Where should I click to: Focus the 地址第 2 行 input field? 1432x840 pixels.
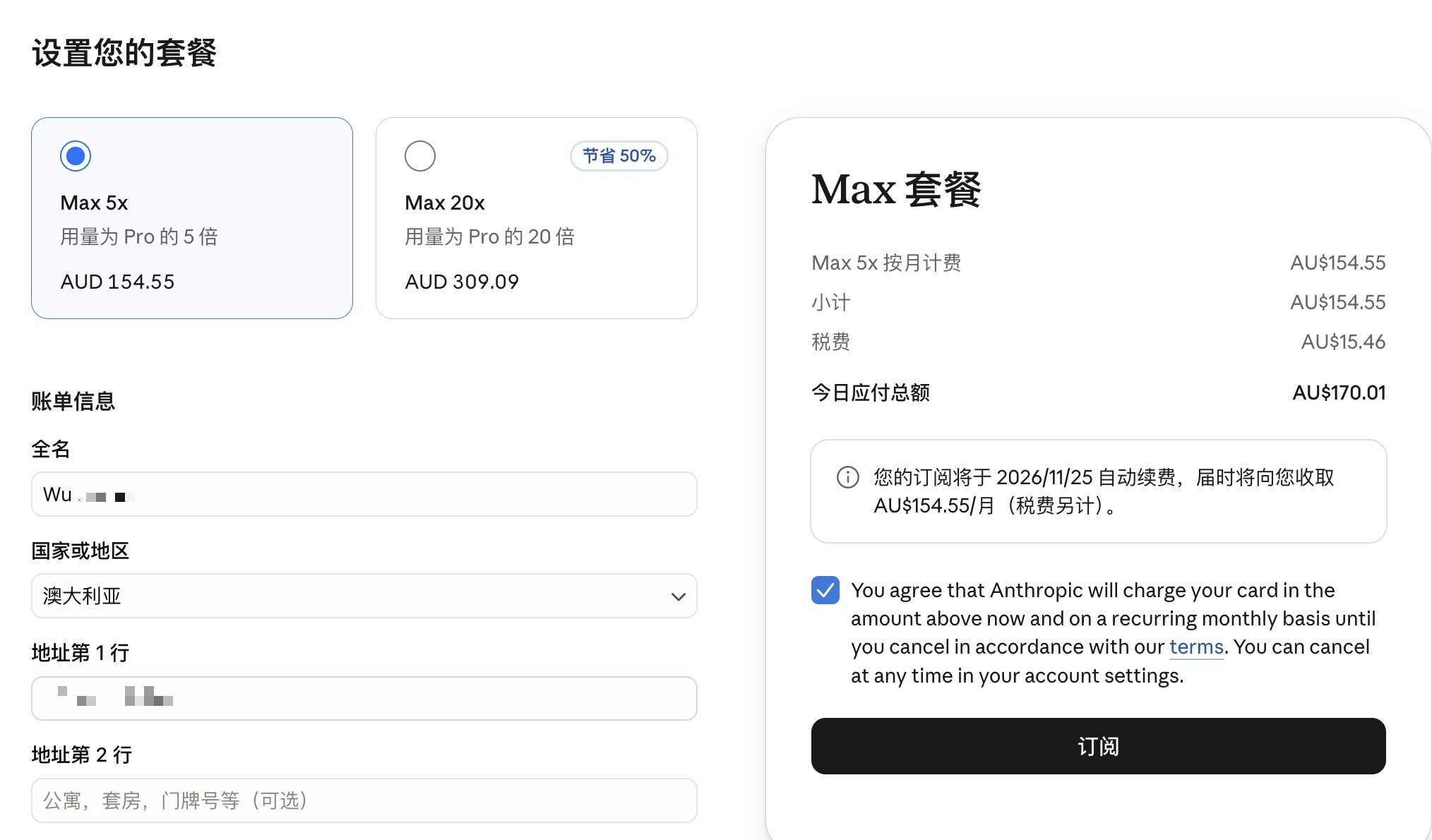[364, 800]
